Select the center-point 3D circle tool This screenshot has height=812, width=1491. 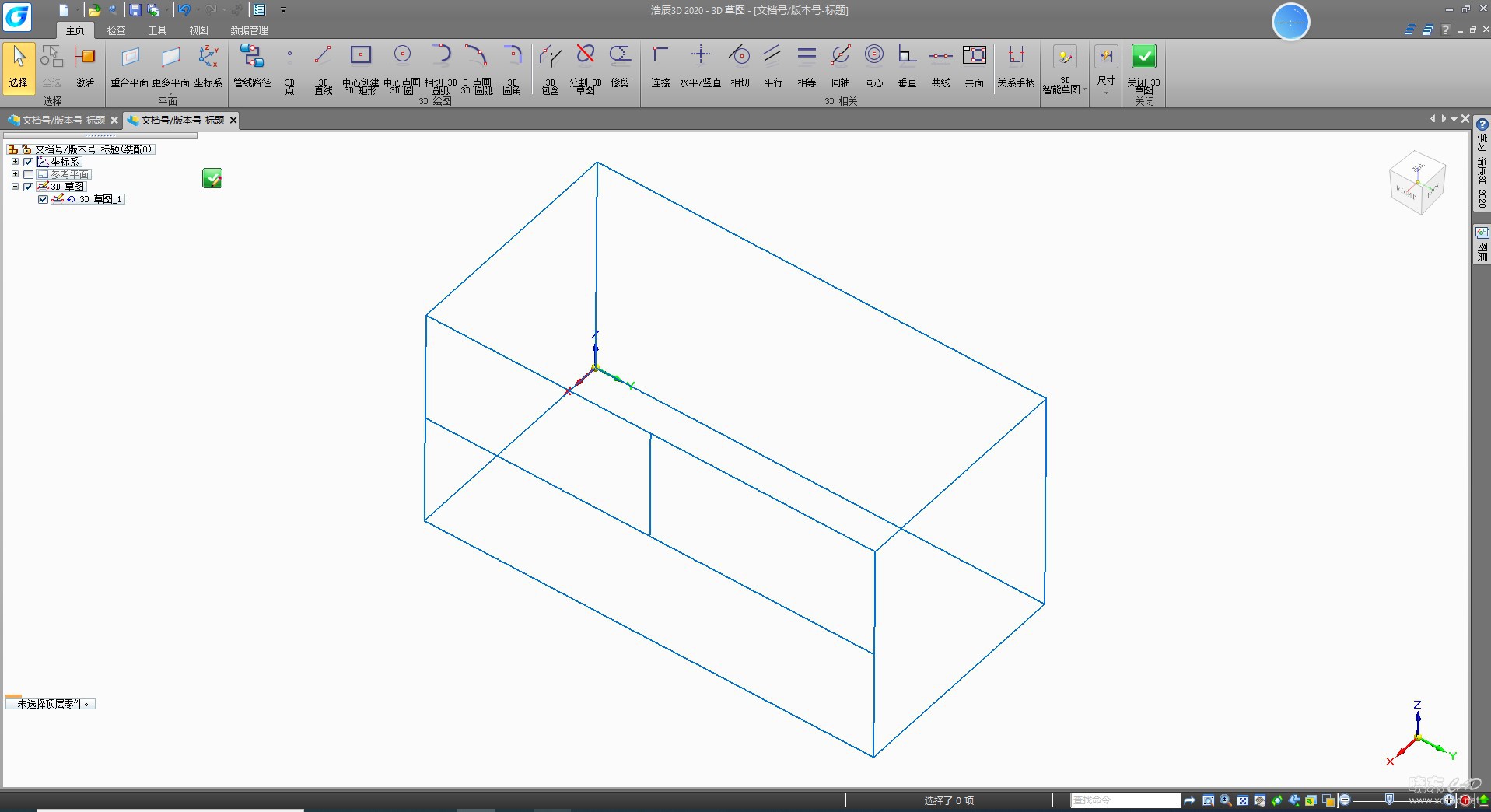[402, 68]
